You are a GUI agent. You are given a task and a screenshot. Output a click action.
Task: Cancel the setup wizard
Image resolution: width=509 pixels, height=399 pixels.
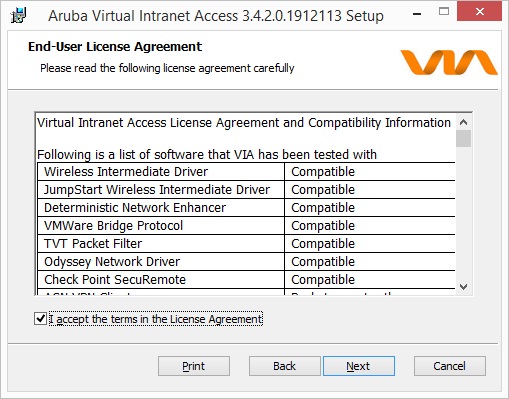tap(449, 366)
